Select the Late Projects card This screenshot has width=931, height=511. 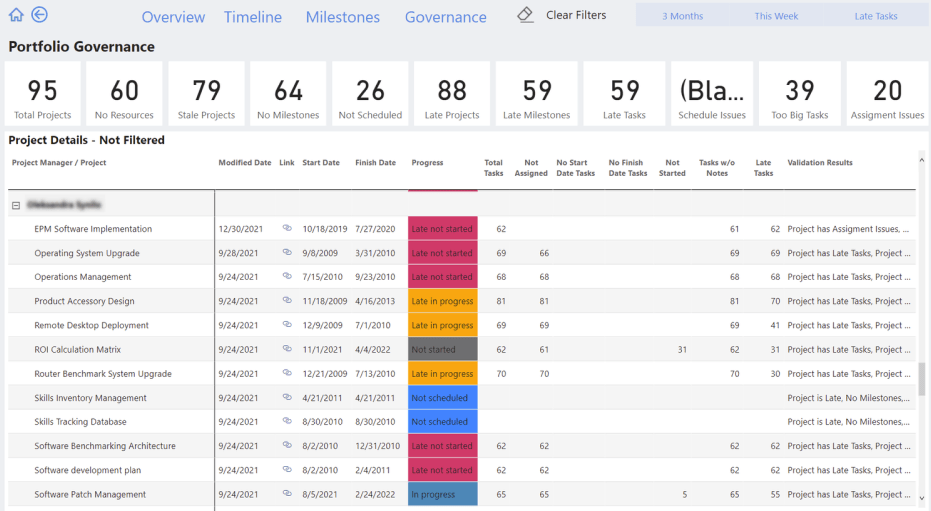point(452,94)
